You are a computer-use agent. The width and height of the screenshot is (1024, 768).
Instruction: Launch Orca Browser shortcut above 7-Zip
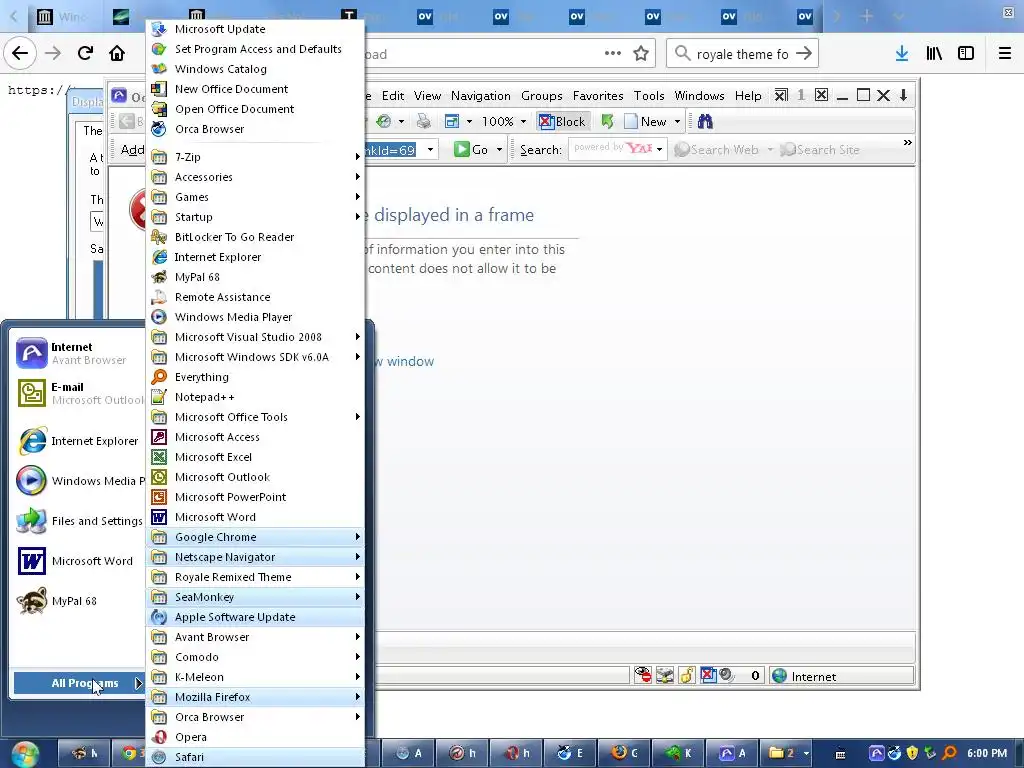[255, 129]
